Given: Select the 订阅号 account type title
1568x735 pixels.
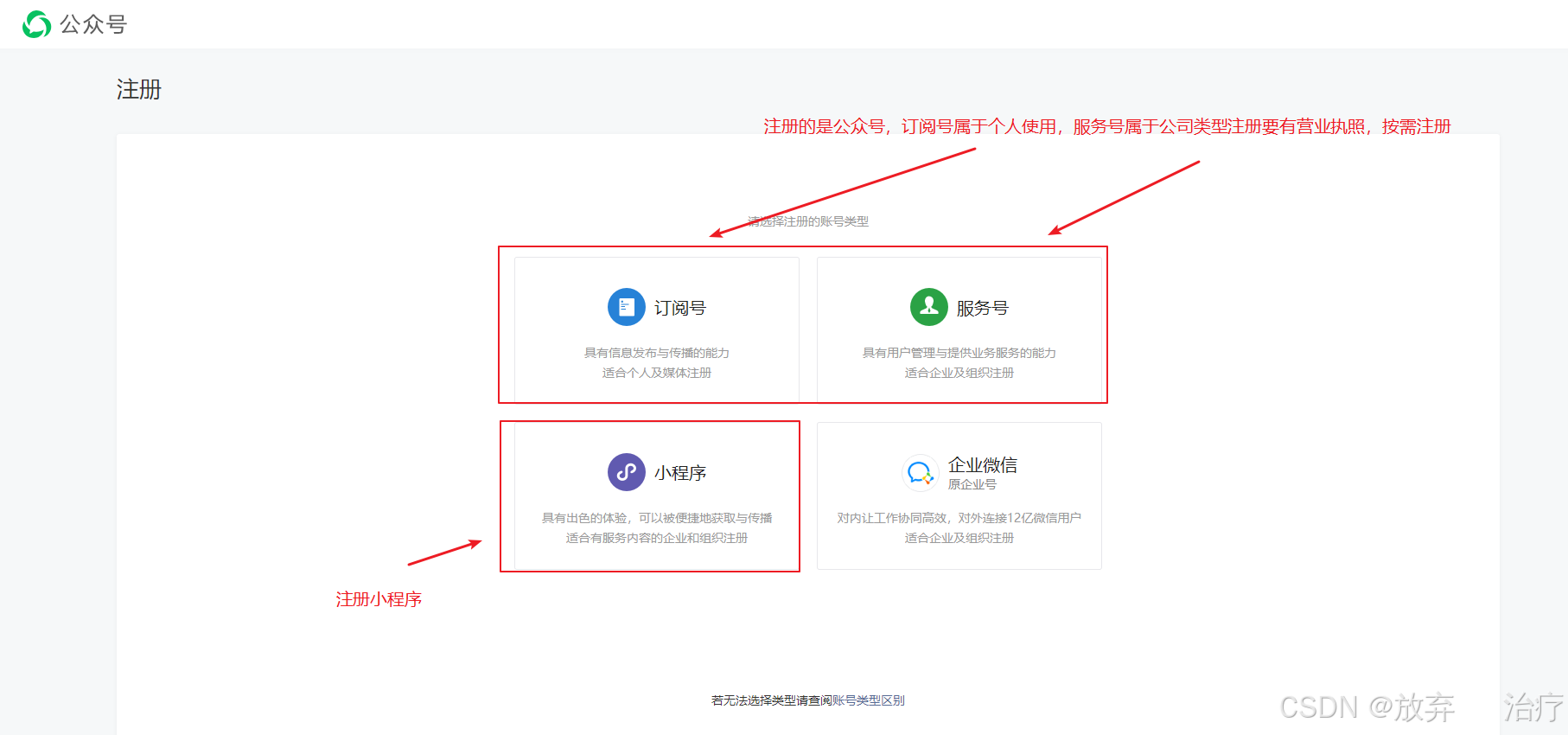Looking at the screenshot, I should tap(680, 308).
